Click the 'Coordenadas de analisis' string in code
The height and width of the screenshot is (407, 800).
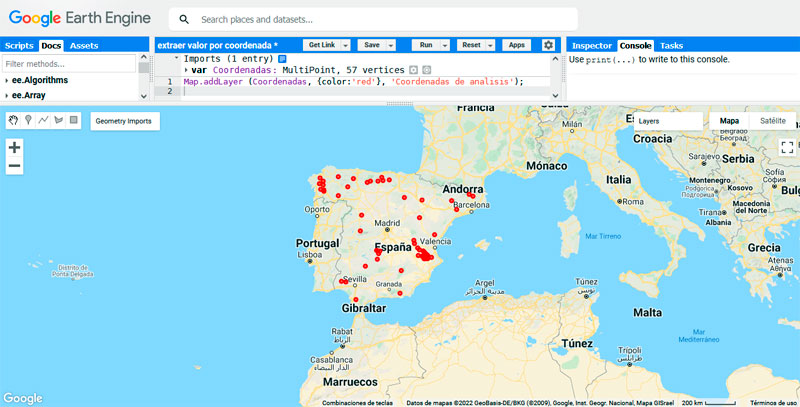point(453,82)
